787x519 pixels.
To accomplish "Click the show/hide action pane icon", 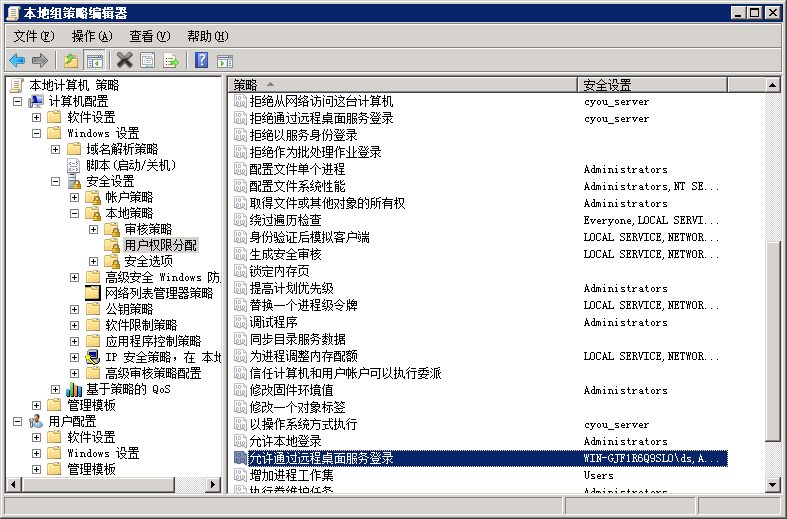I will pos(224,61).
